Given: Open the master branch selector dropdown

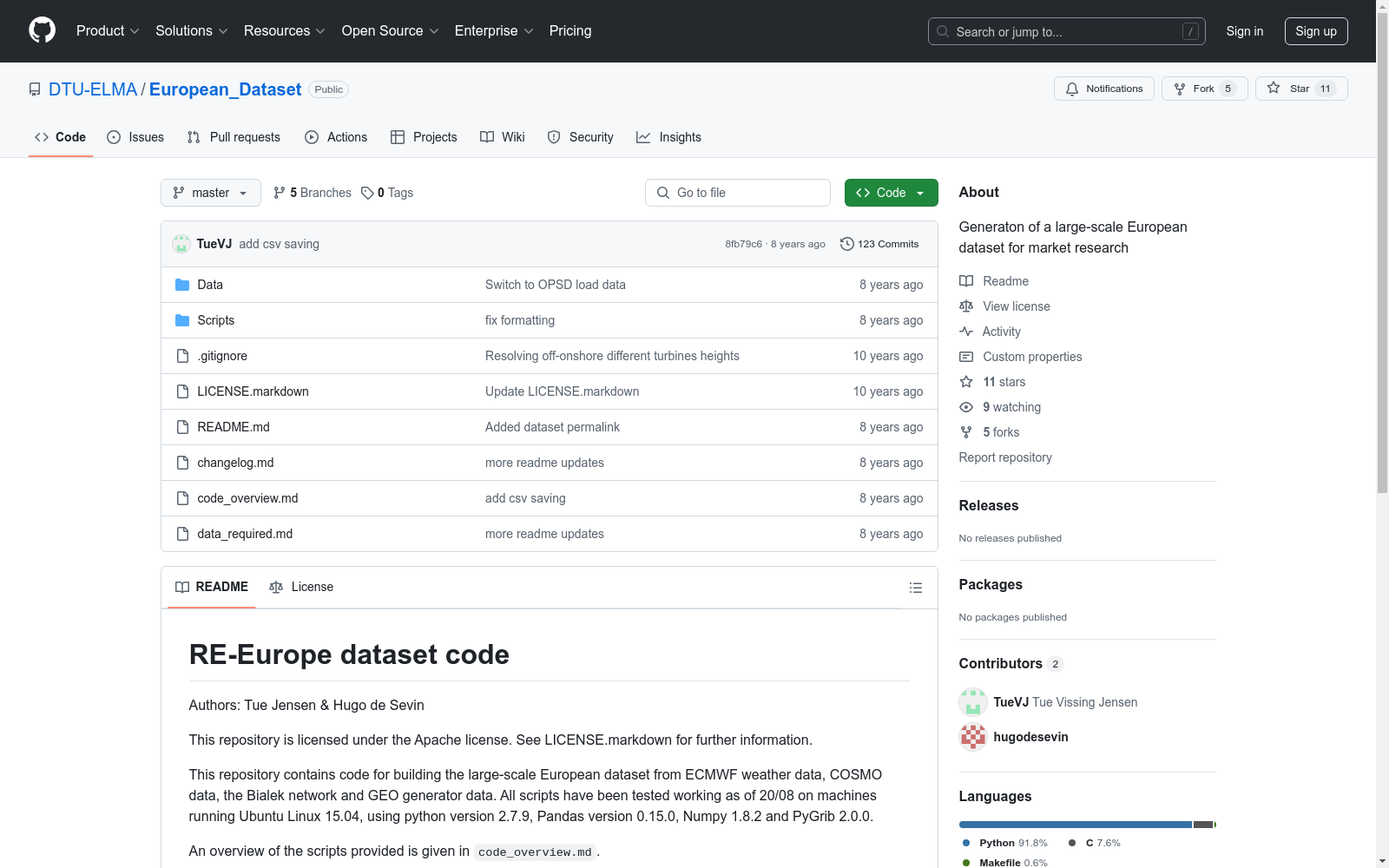Looking at the screenshot, I should (x=211, y=193).
